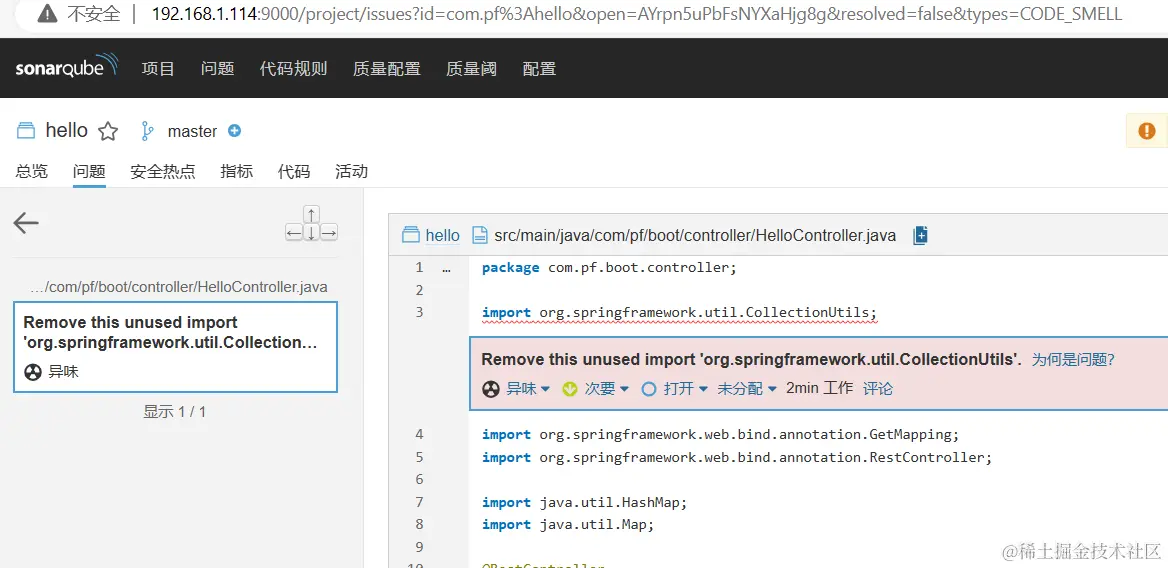
Task: Switch to the 代码 tab
Action: point(293,171)
